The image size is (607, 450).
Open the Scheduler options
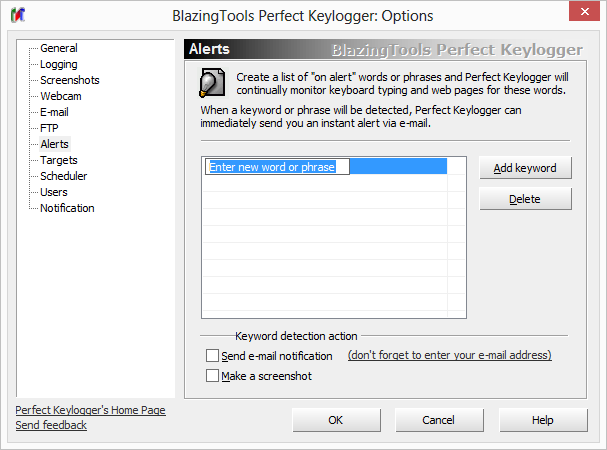[63, 176]
